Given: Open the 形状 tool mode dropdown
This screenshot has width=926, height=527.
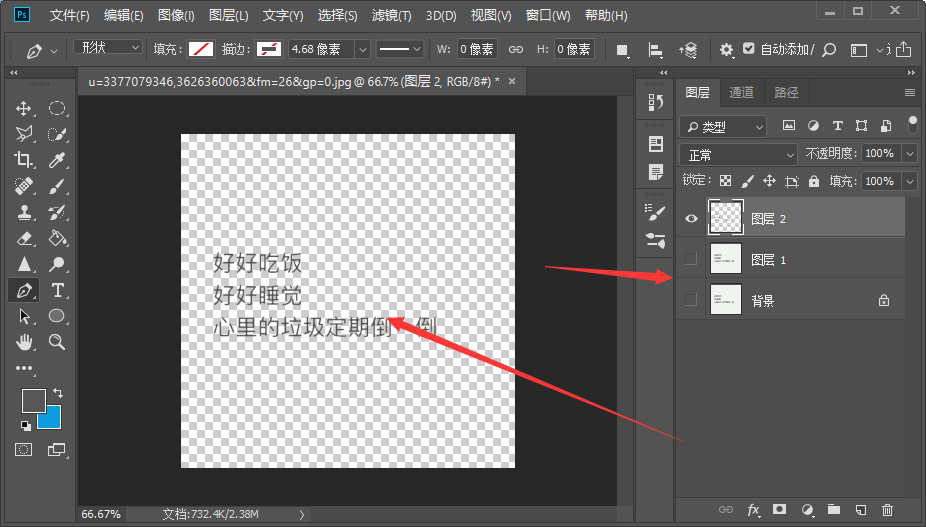Looking at the screenshot, I should pyautogui.click(x=109, y=48).
